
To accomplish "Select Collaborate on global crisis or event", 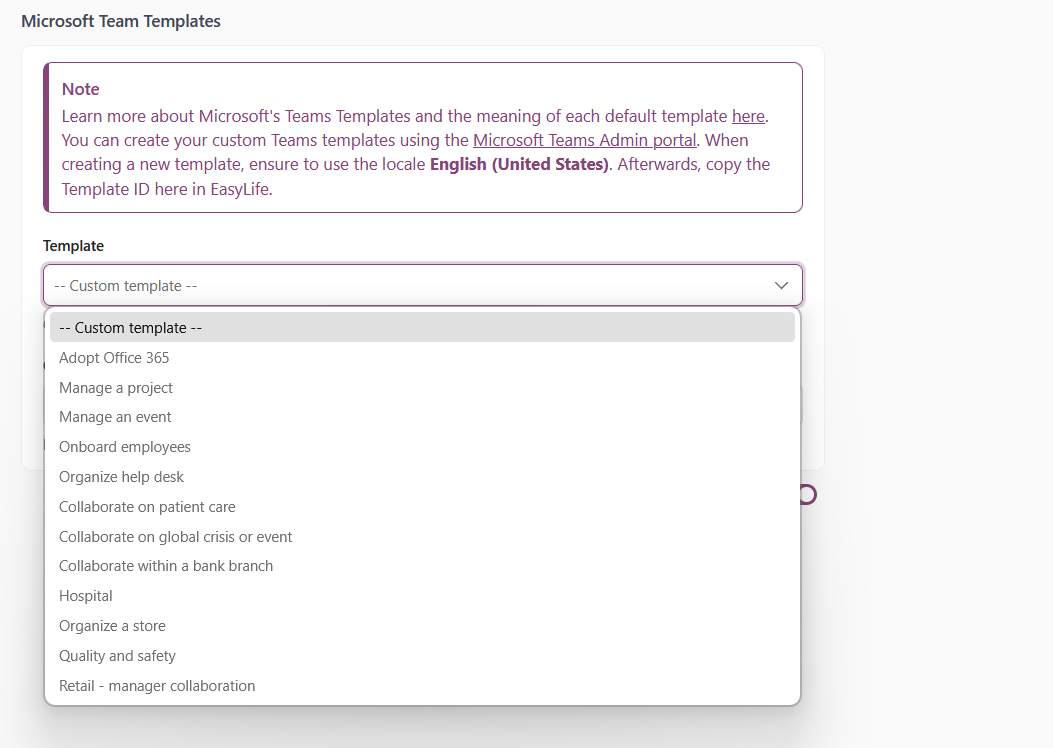I will pyautogui.click(x=175, y=536).
